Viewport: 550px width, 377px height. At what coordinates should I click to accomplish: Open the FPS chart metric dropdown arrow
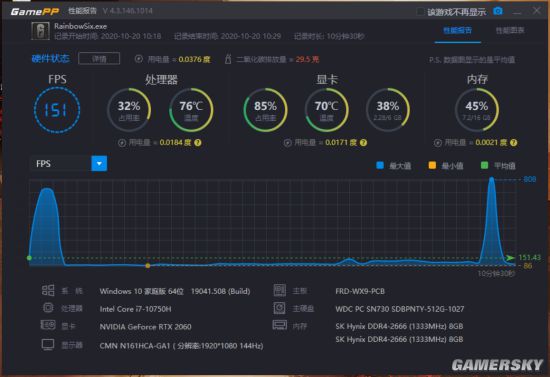tap(99, 164)
